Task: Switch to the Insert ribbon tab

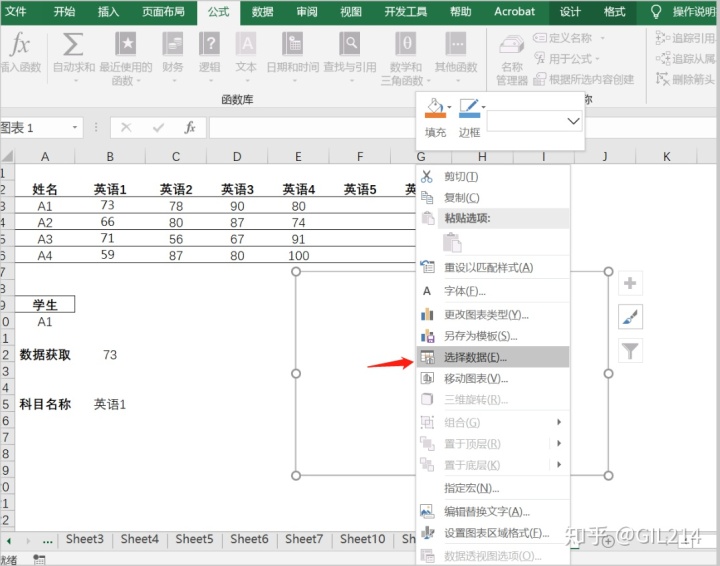Action: pyautogui.click(x=108, y=11)
